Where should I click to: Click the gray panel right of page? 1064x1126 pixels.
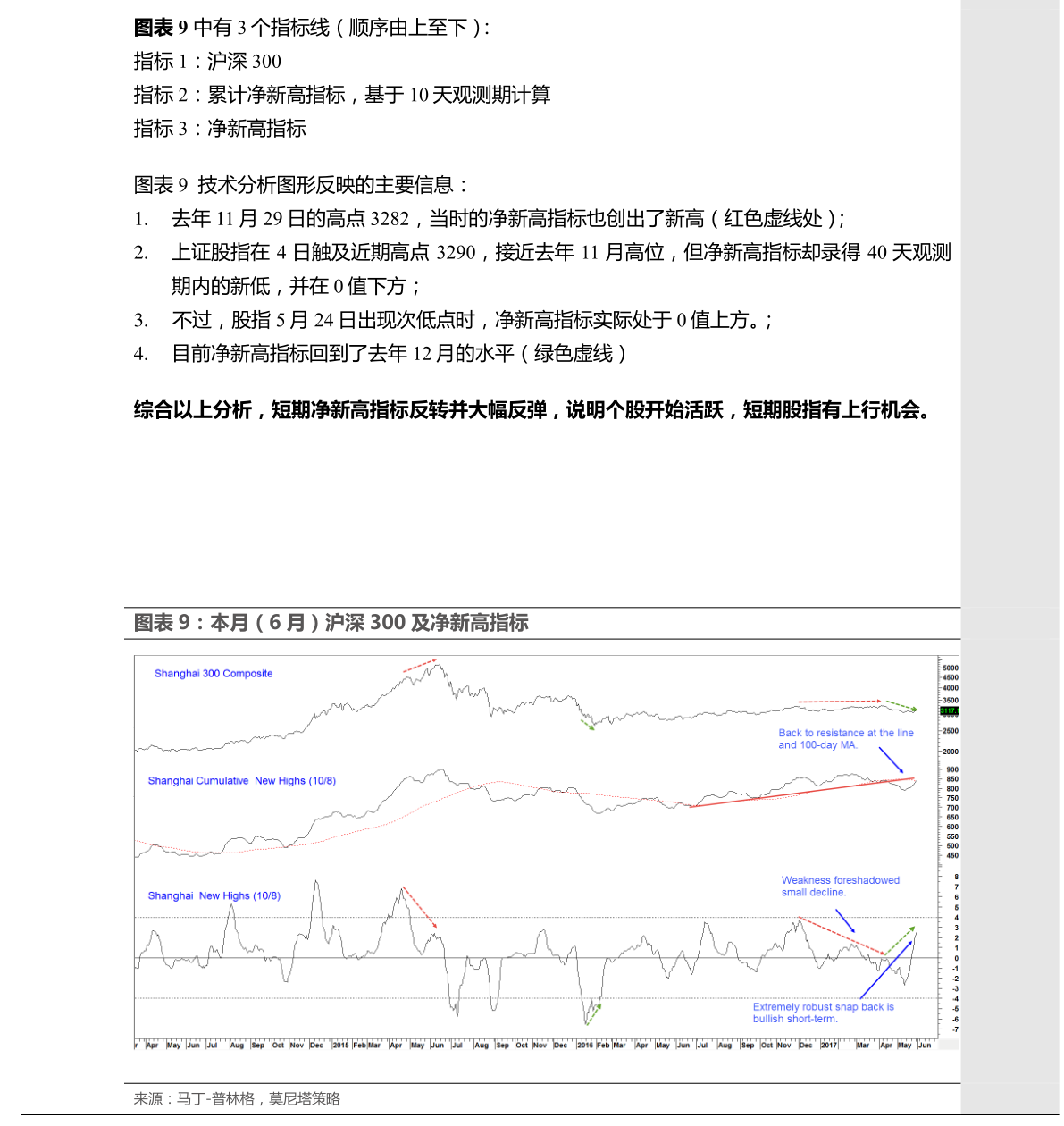tap(1011, 357)
